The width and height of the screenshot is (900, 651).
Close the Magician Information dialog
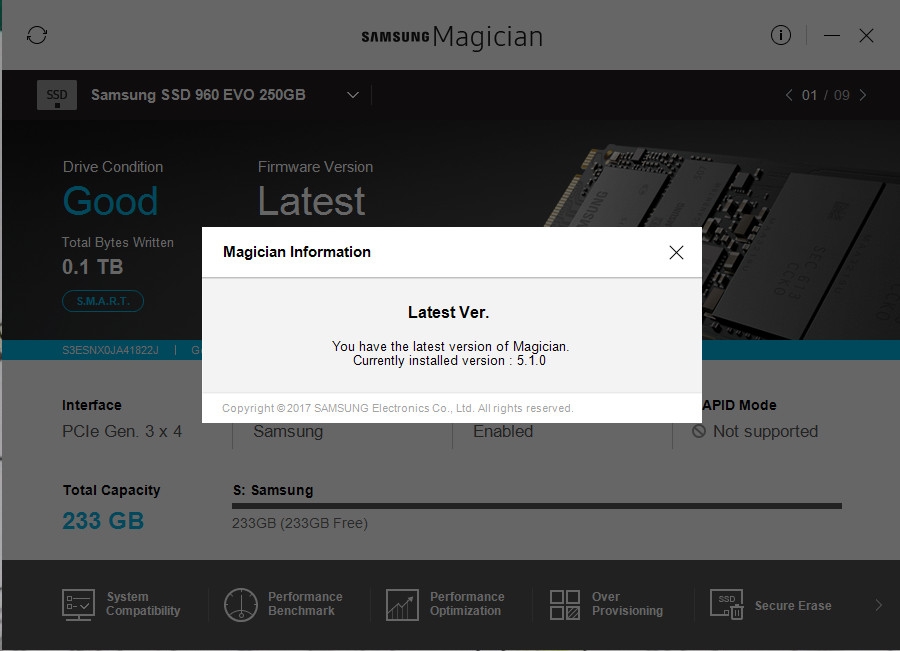click(676, 252)
